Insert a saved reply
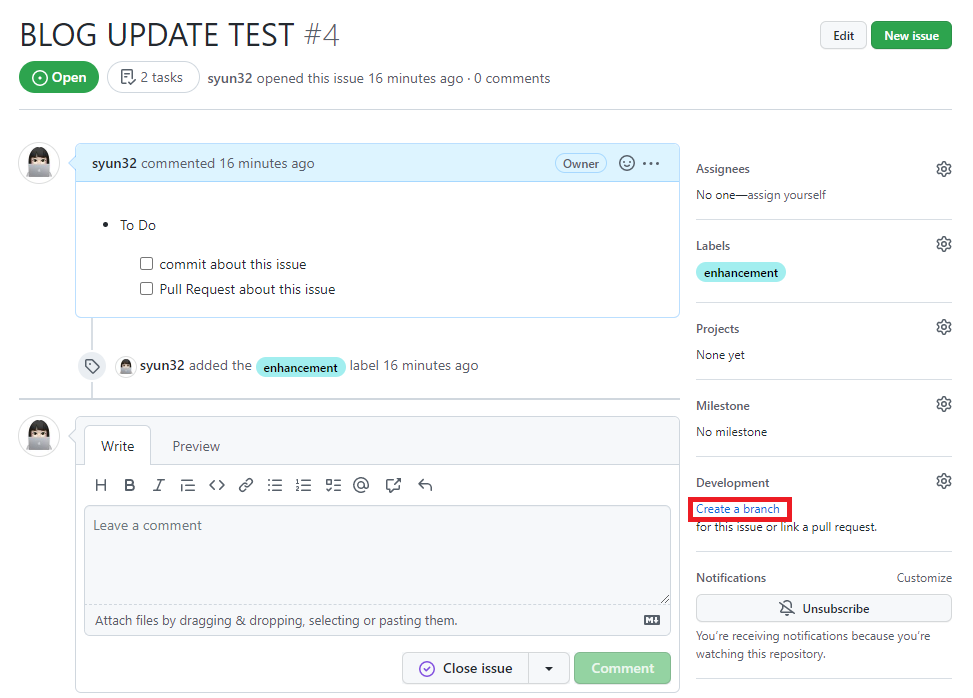 coord(425,485)
